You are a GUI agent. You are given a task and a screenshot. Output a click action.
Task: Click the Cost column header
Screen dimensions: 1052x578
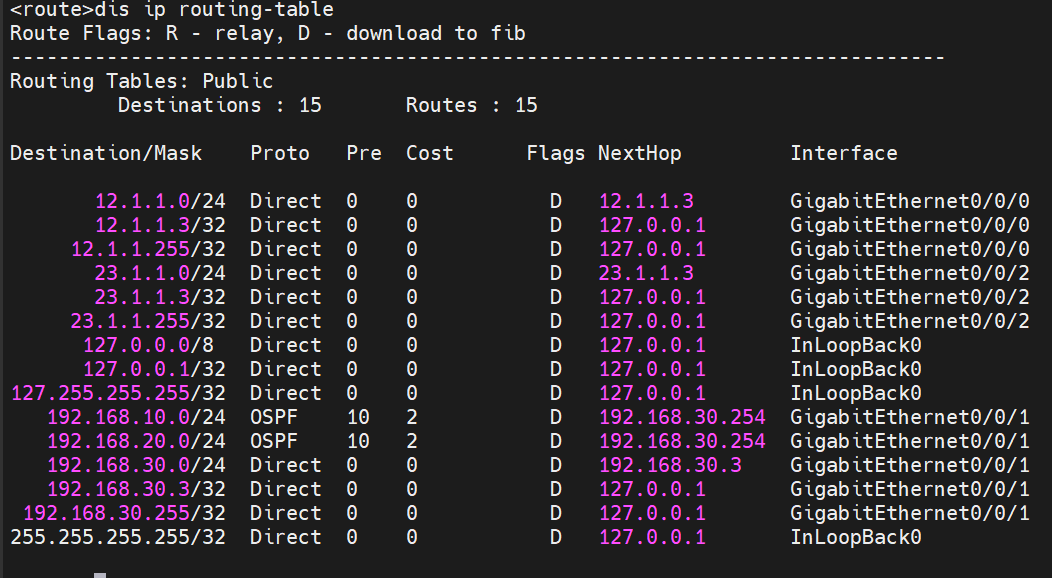[429, 153]
